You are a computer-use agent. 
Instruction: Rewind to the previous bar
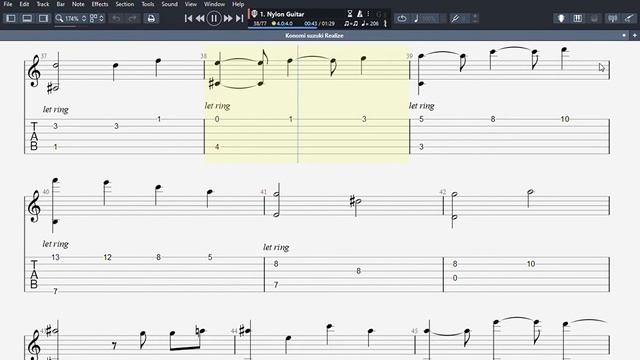click(x=200, y=18)
